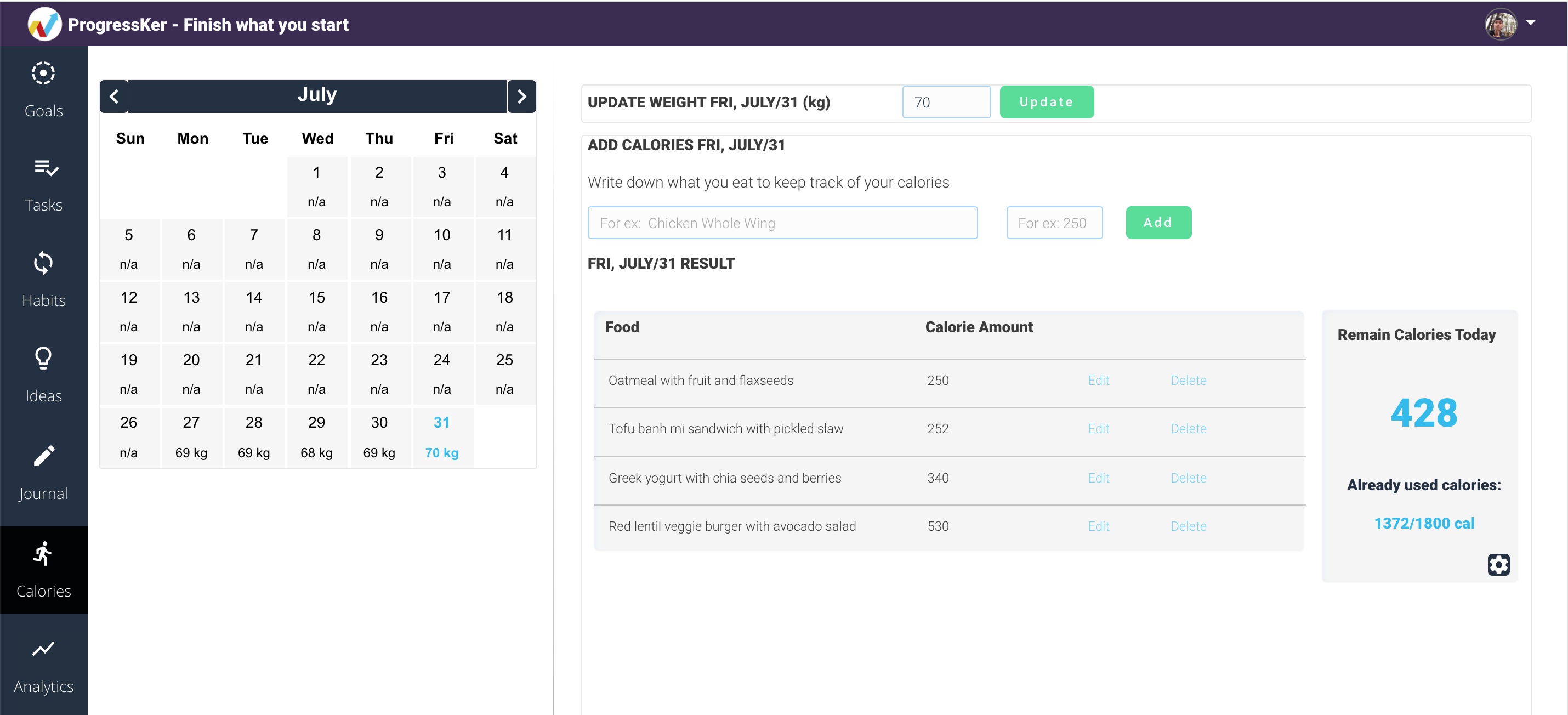Open the Analytics chart icon
Image resolution: width=1568 pixels, height=715 pixels.
[43, 649]
